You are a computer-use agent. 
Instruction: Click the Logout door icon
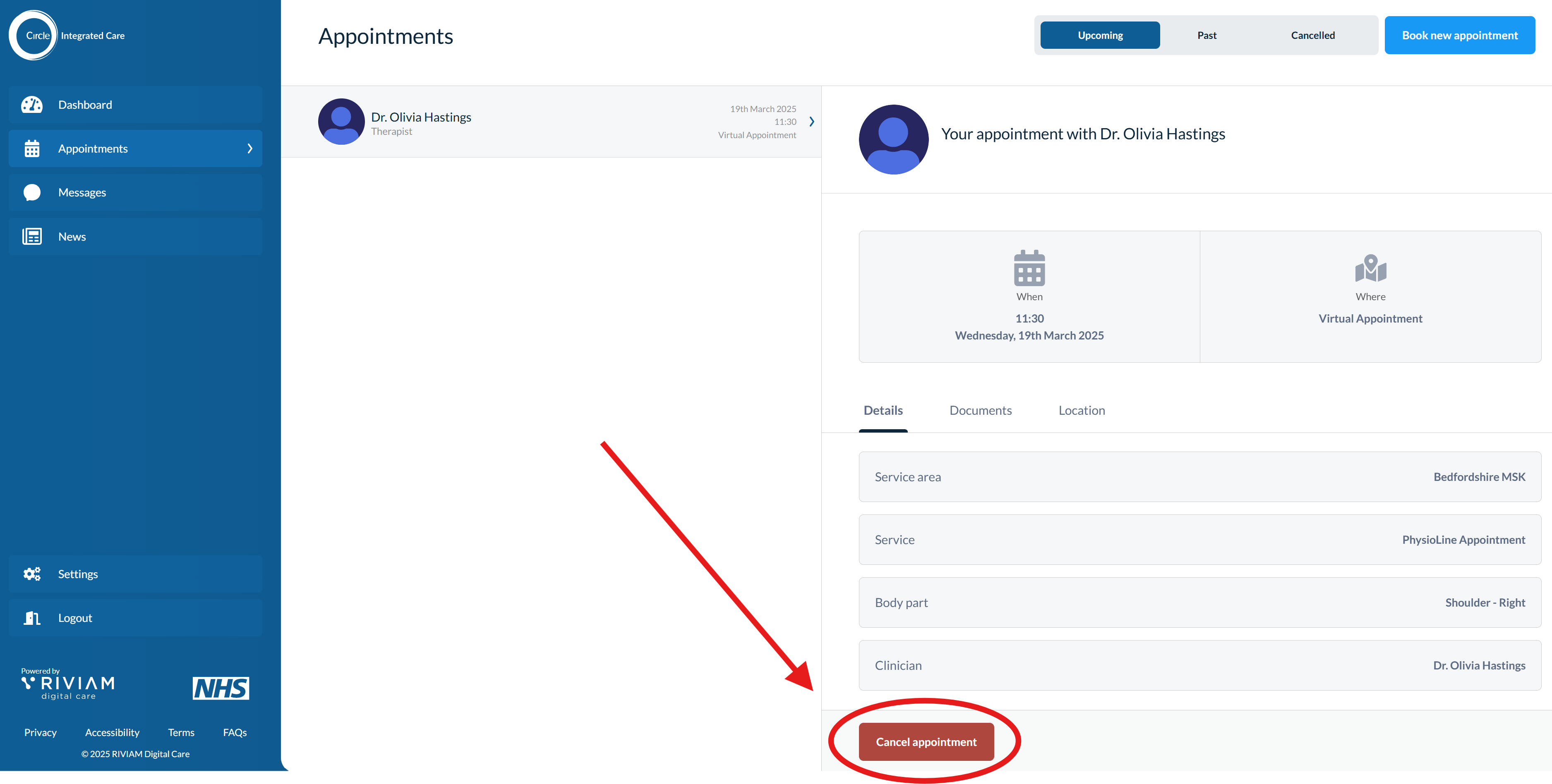[x=32, y=618]
